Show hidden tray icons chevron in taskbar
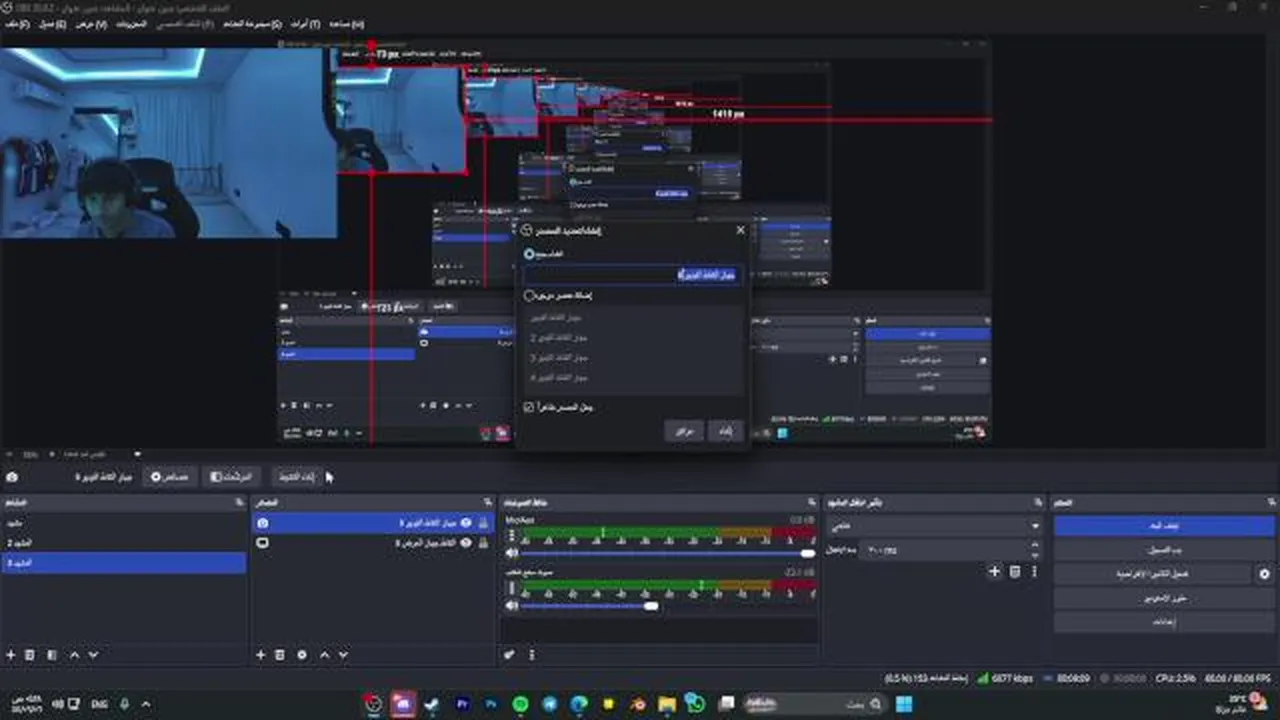This screenshot has width=1280, height=720. coord(146,704)
